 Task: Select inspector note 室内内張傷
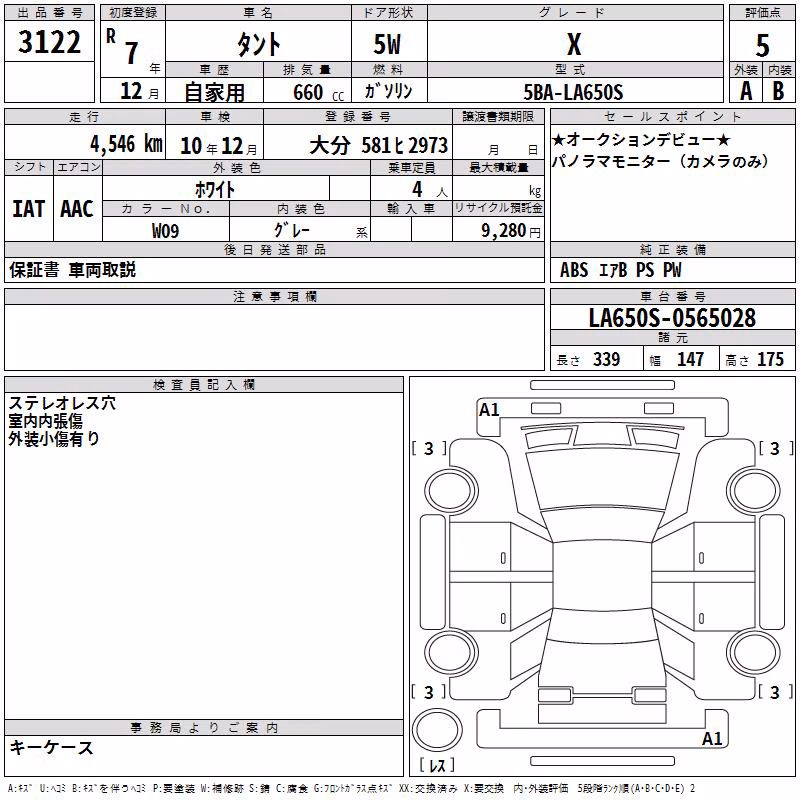(x=45, y=421)
